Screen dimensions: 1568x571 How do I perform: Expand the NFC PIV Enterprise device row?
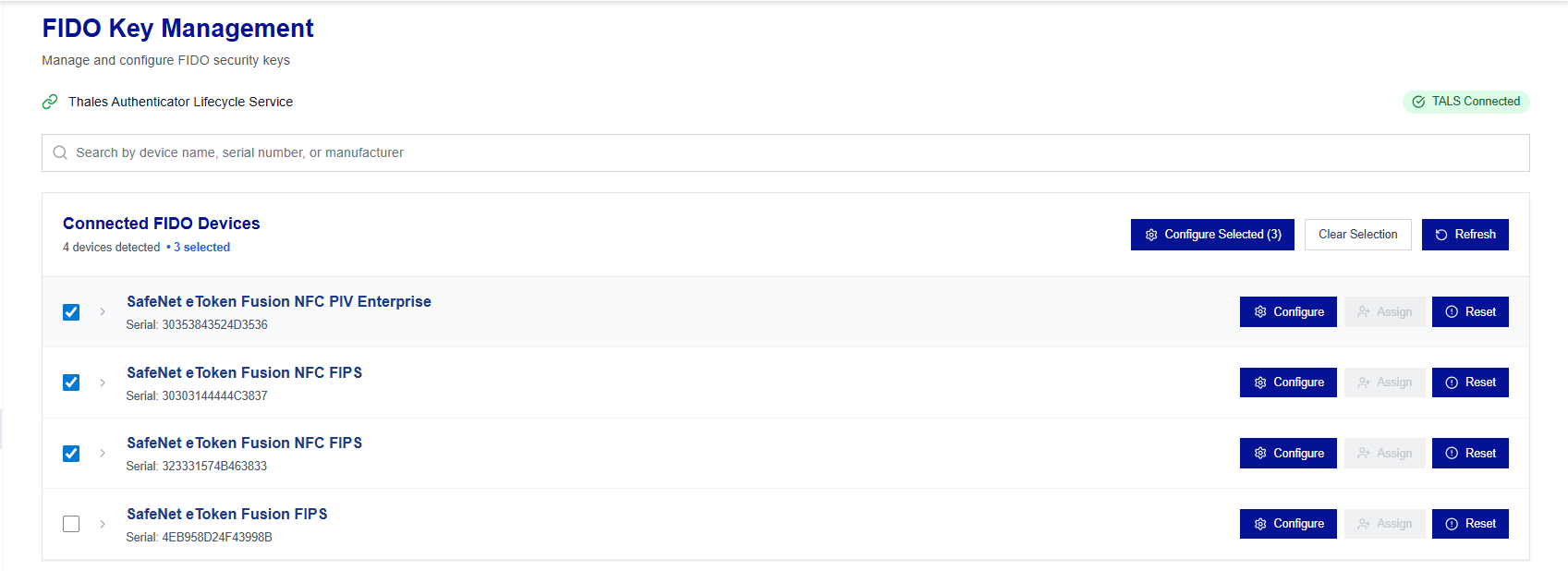[103, 312]
